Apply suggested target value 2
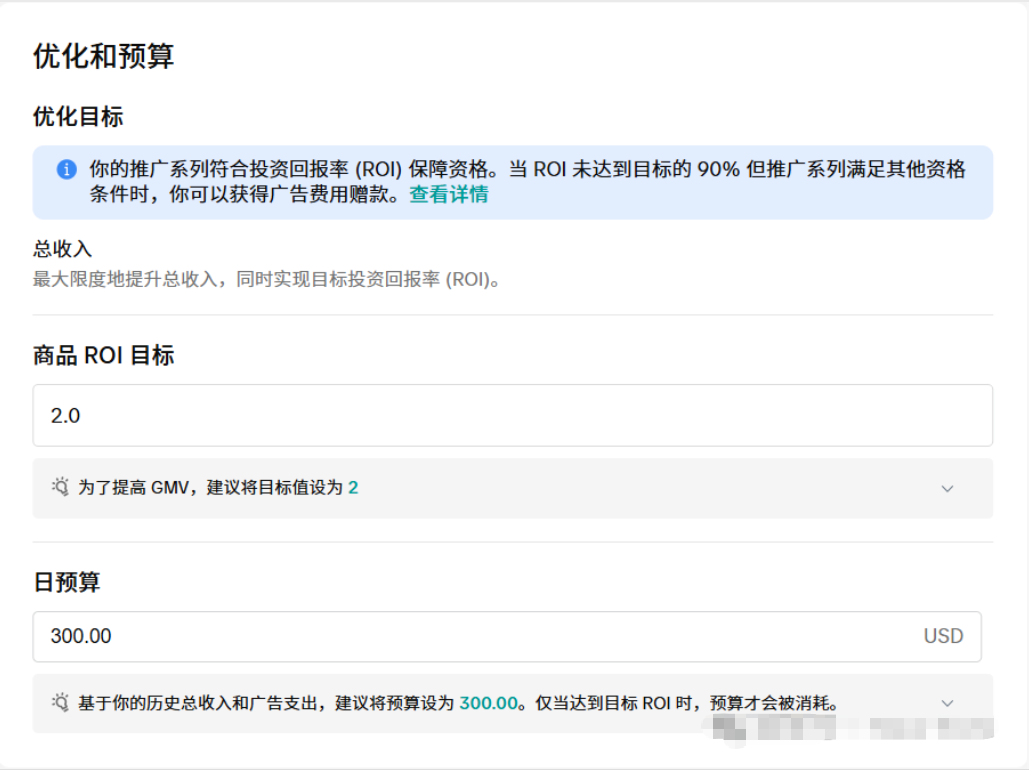 tap(353, 488)
